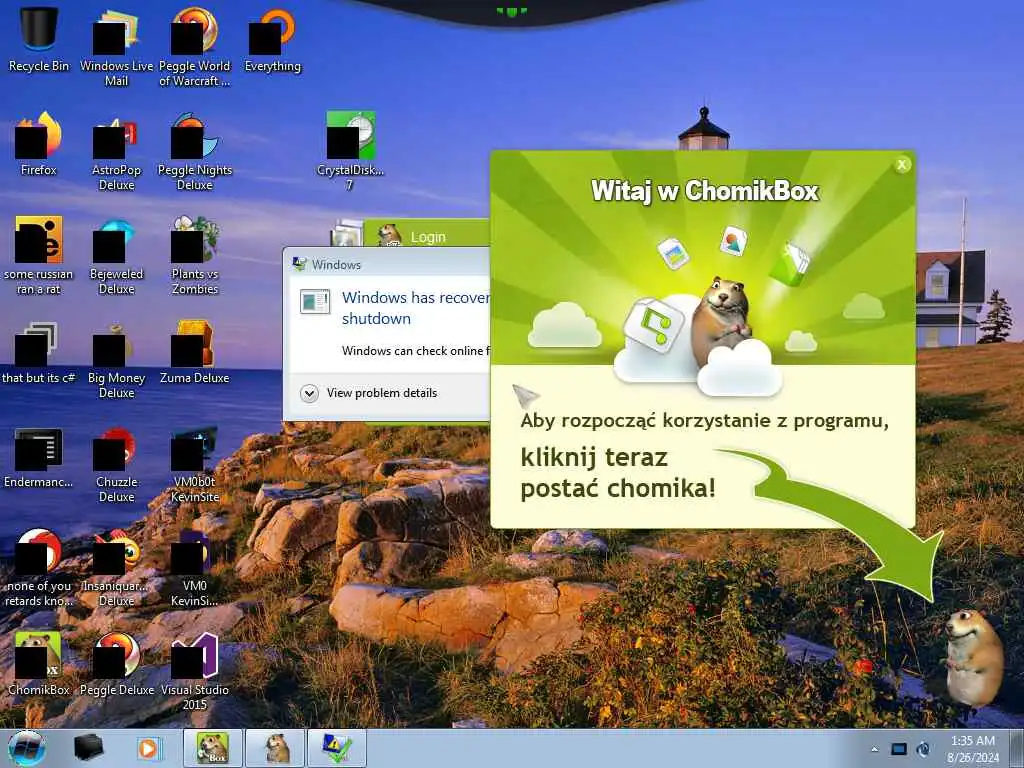Launch Firefox from the desktop
Screen dimensions: 1024x768
click(x=39, y=142)
